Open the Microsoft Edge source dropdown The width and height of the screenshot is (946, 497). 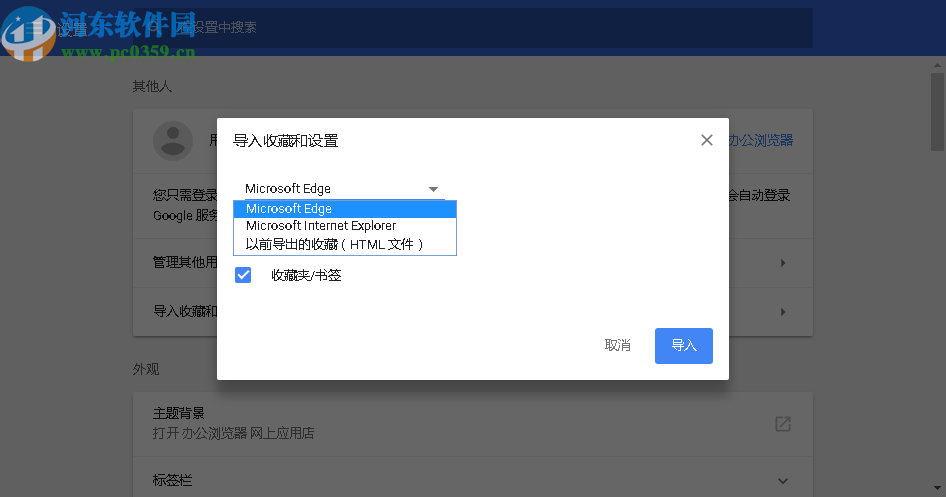[x=344, y=189]
